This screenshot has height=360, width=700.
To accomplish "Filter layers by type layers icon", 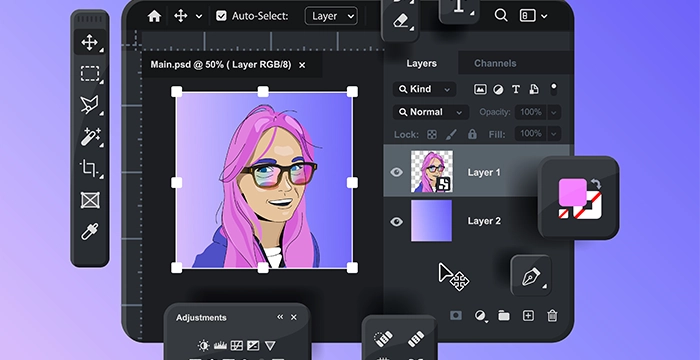I will 516,89.
